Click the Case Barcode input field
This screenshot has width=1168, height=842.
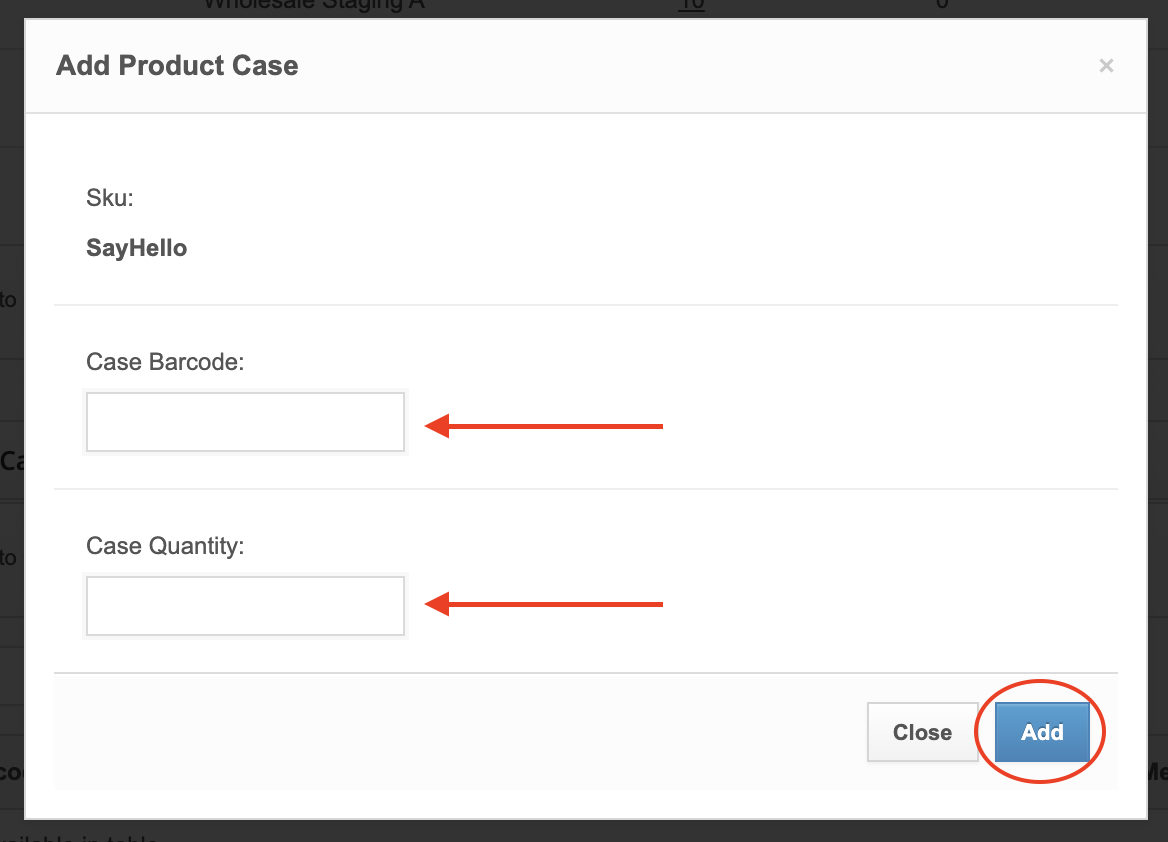point(245,422)
